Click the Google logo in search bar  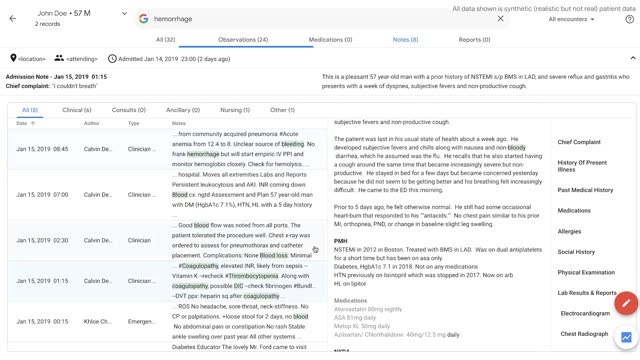(x=143, y=18)
